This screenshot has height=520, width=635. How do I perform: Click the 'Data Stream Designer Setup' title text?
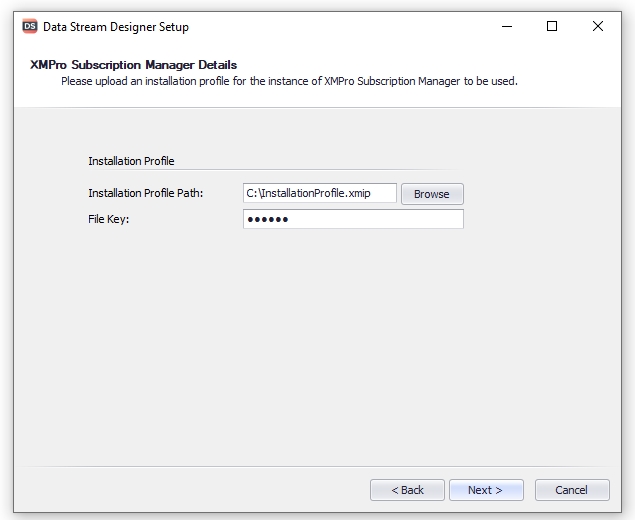pyautogui.click(x=116, y=27)
